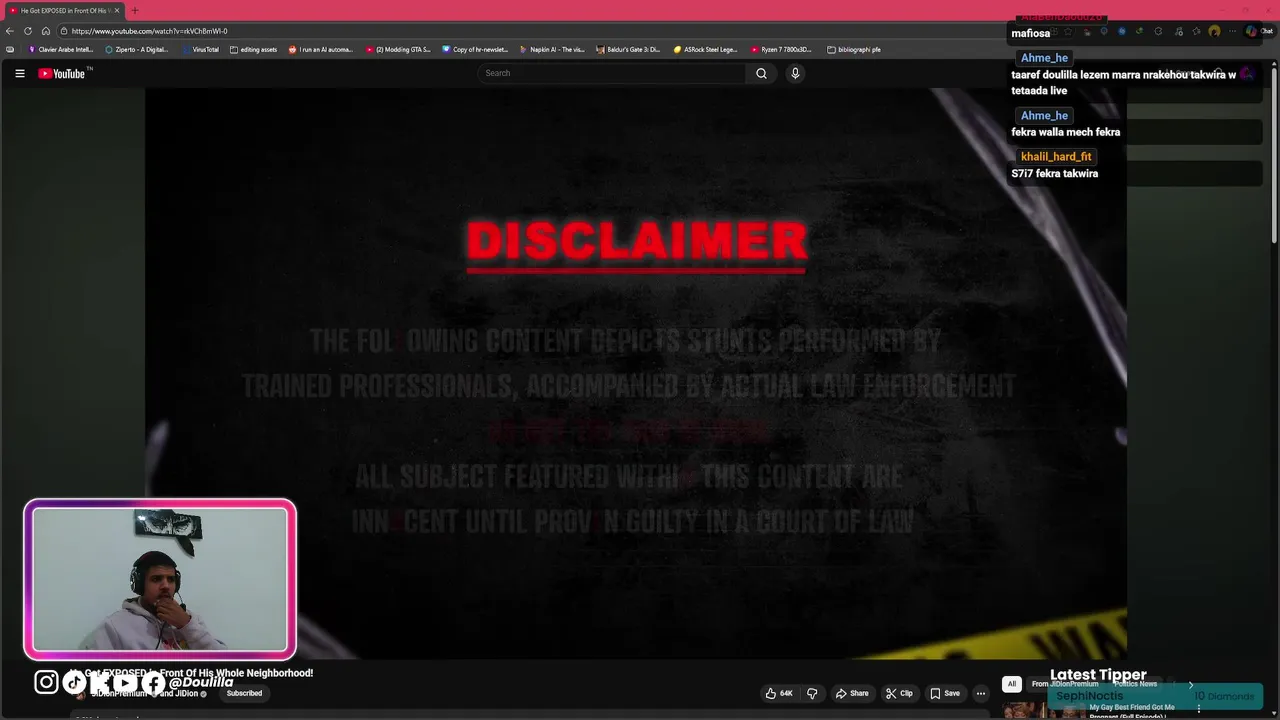Open more actions three-dot menu beside Save

coord(981,693)
